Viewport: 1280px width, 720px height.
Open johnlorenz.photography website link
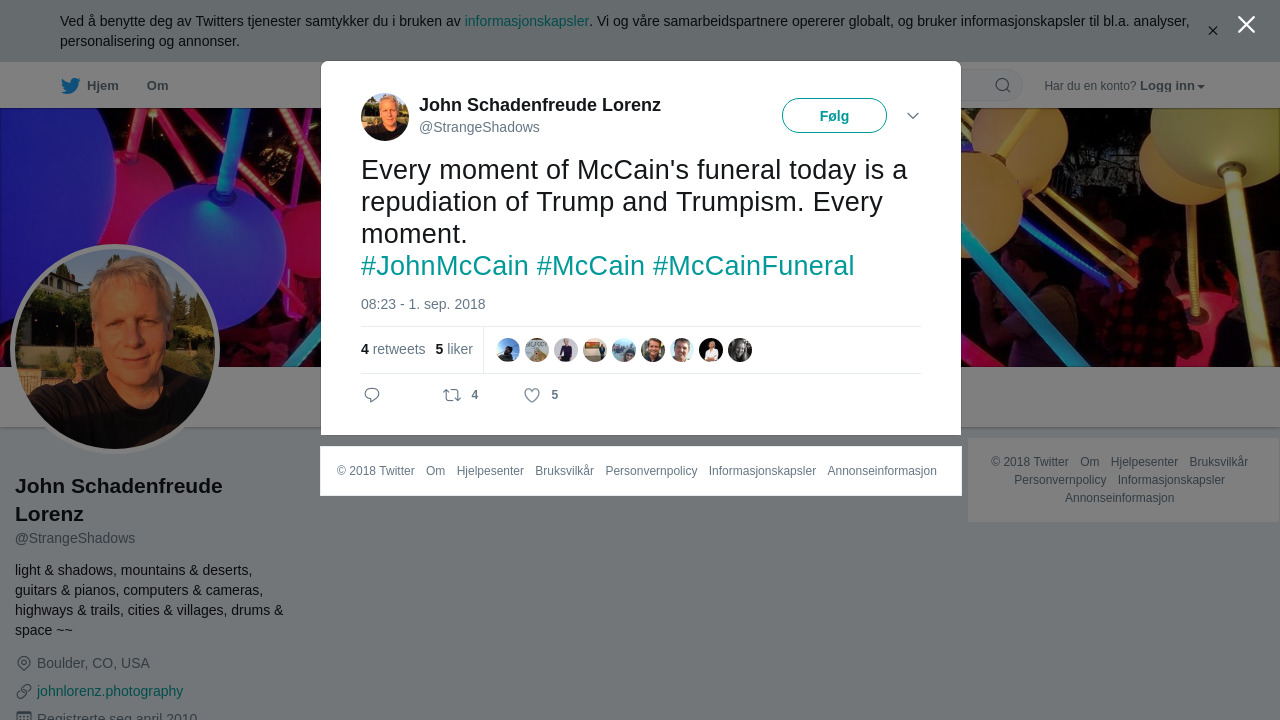pyautogui.click(x=110, y=691)
